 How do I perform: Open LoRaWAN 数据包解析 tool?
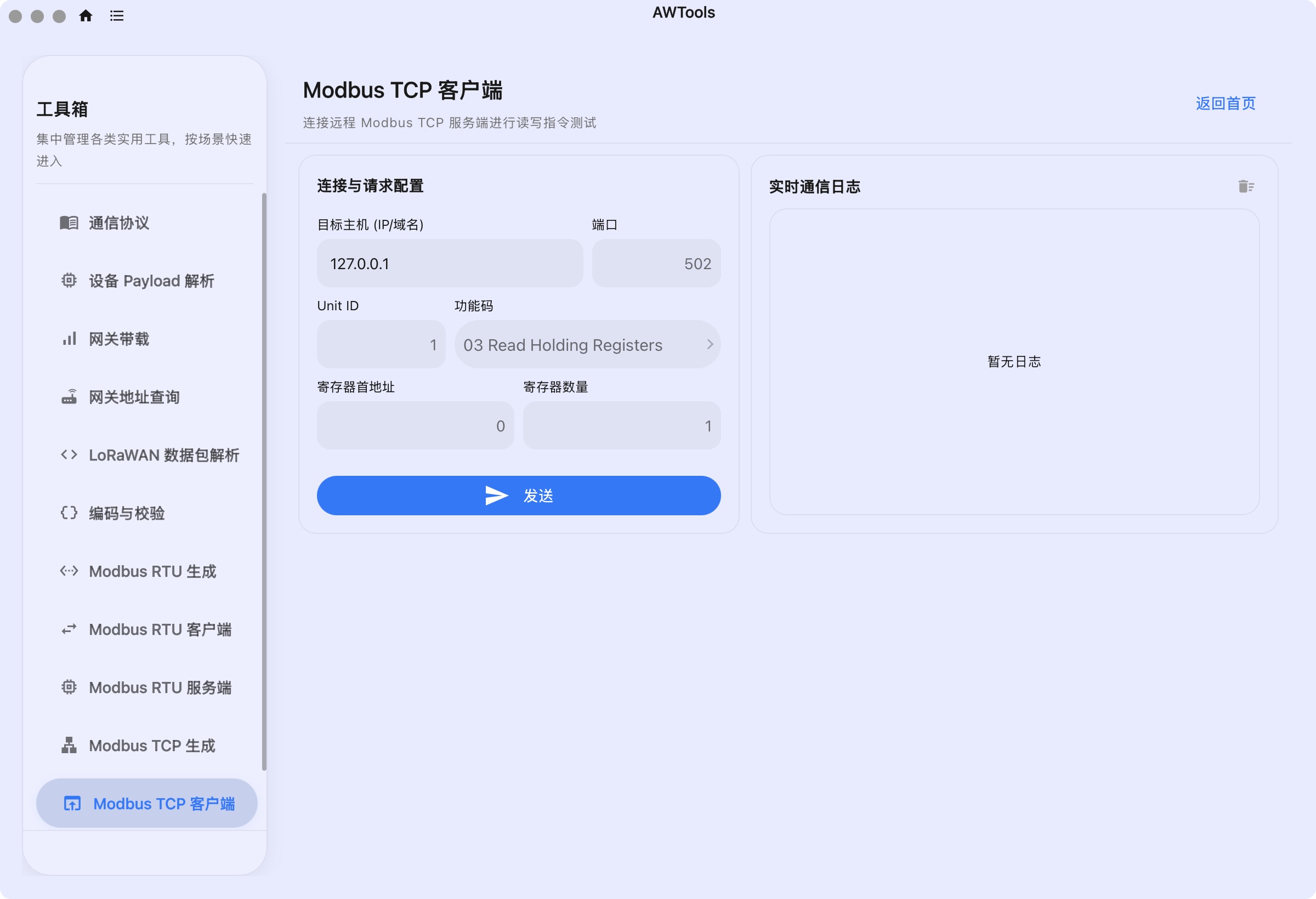(x=146, y=455)
